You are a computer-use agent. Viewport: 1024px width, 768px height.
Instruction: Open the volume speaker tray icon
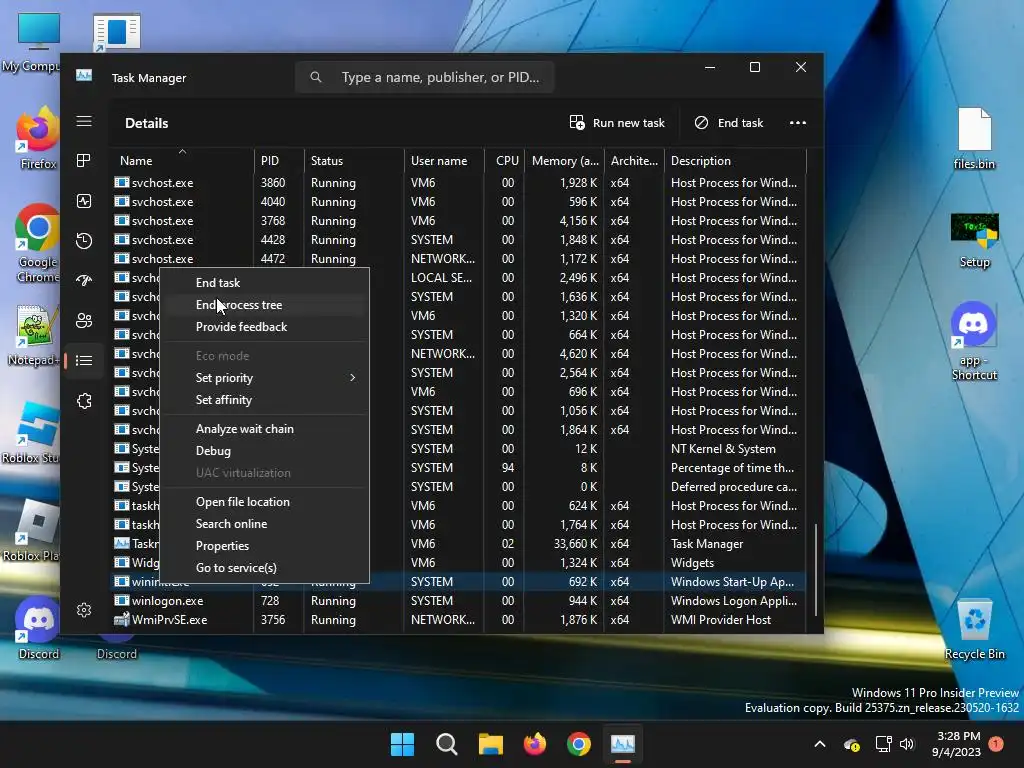pos(907,744)
